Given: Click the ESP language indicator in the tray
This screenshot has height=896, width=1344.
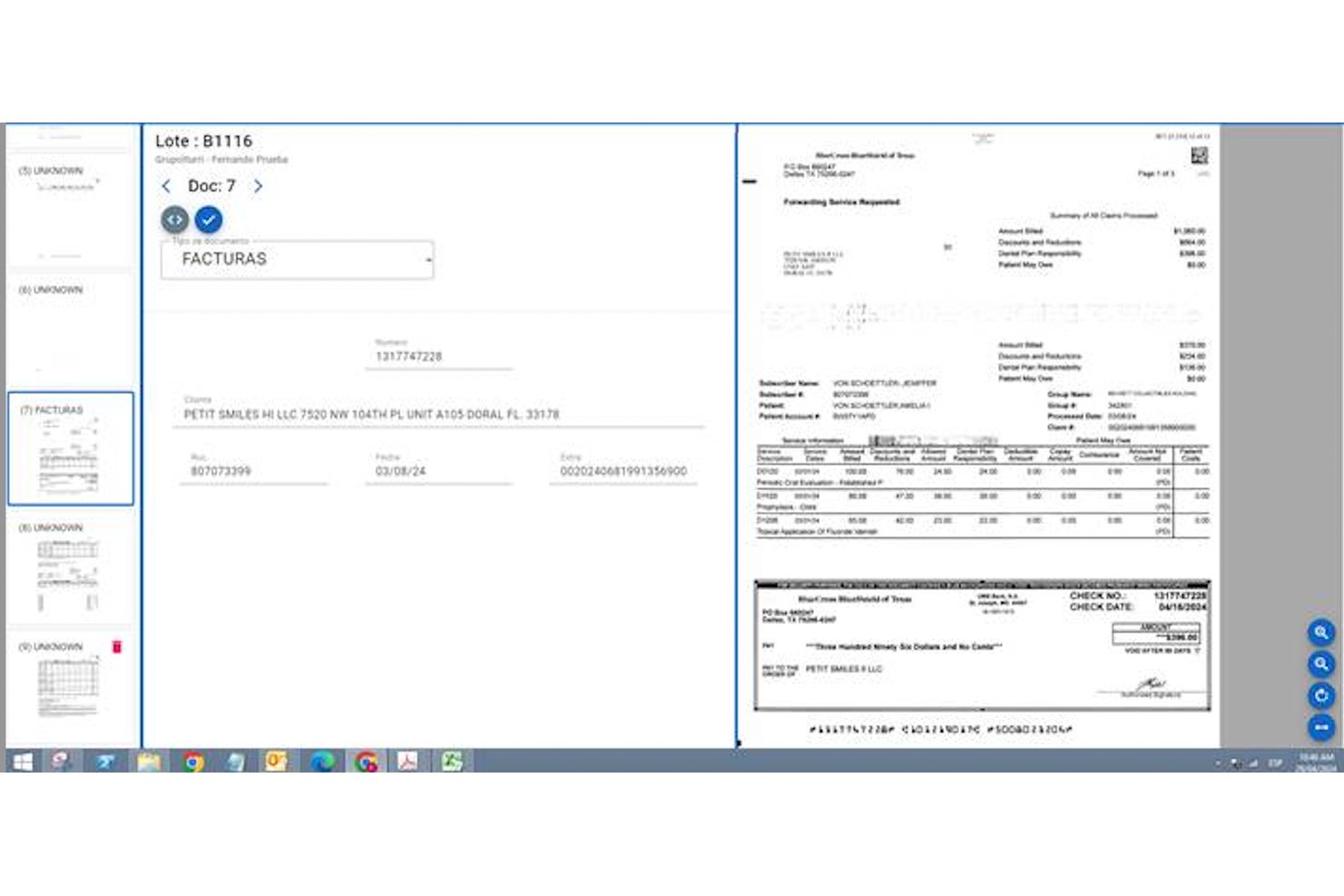Looking at the screenshot, I should coord(1275,763).
